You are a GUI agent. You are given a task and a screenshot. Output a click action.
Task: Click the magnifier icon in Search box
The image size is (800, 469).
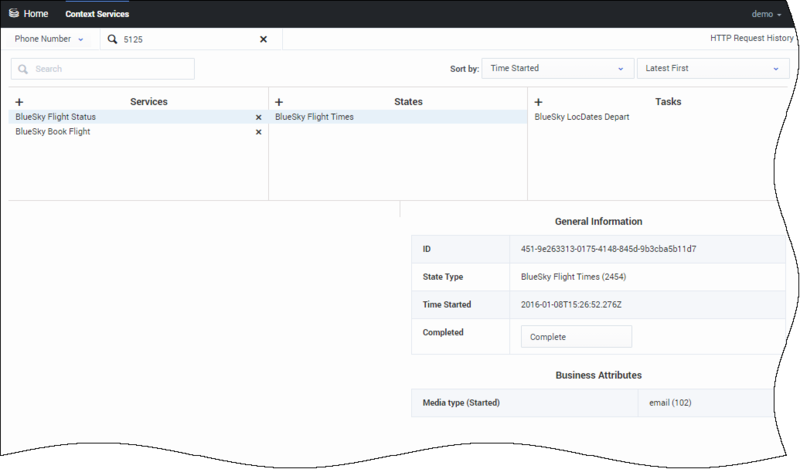tap(23, 69)
